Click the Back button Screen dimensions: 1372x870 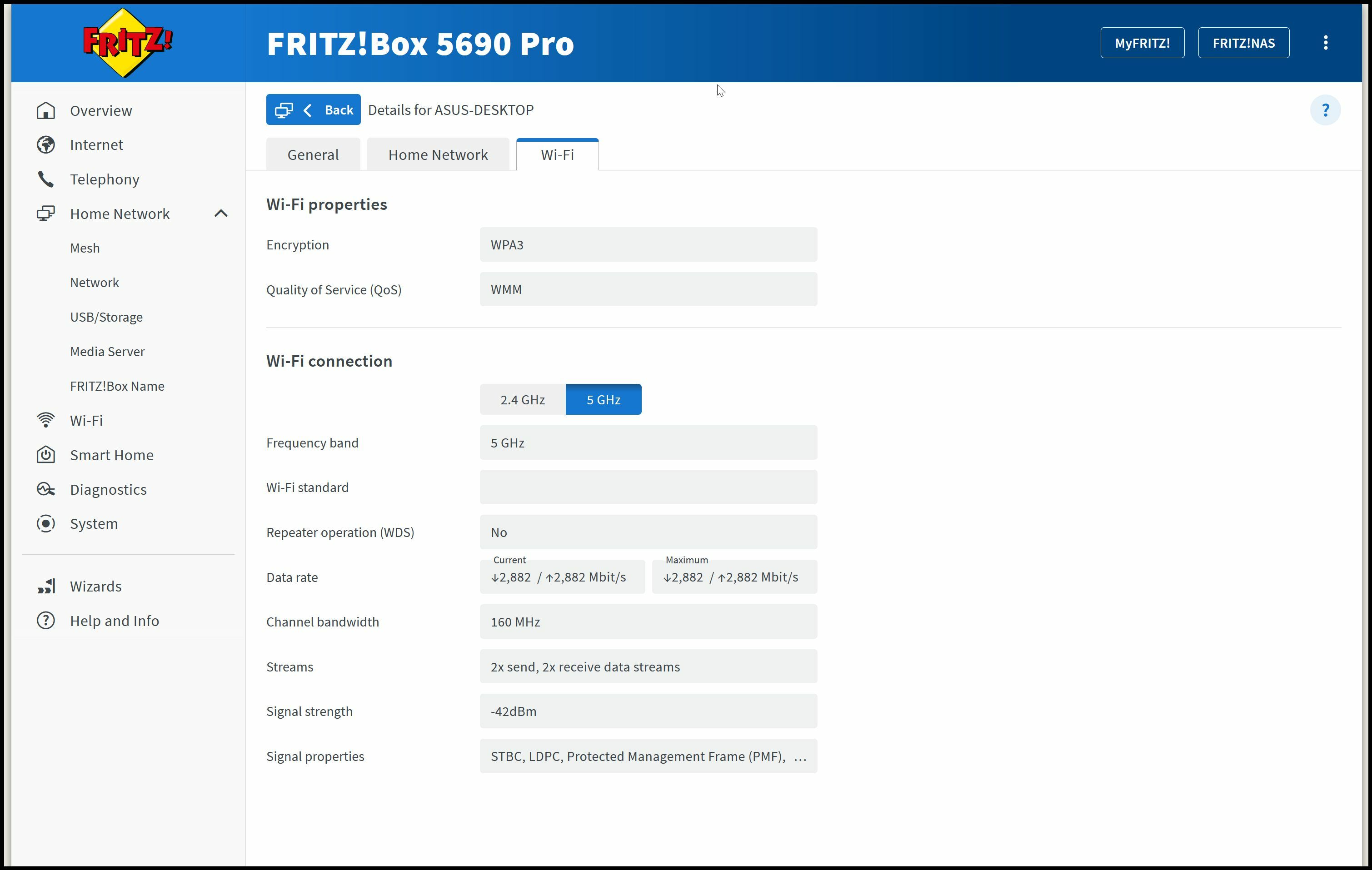[314, 110]
